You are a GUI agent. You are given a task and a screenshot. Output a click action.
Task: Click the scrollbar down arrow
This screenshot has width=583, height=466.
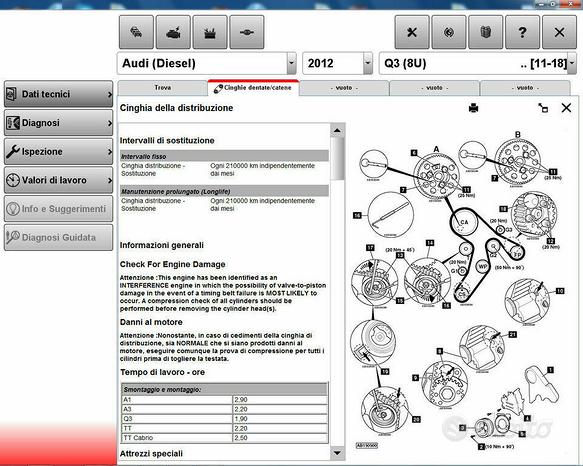point(337,453)
